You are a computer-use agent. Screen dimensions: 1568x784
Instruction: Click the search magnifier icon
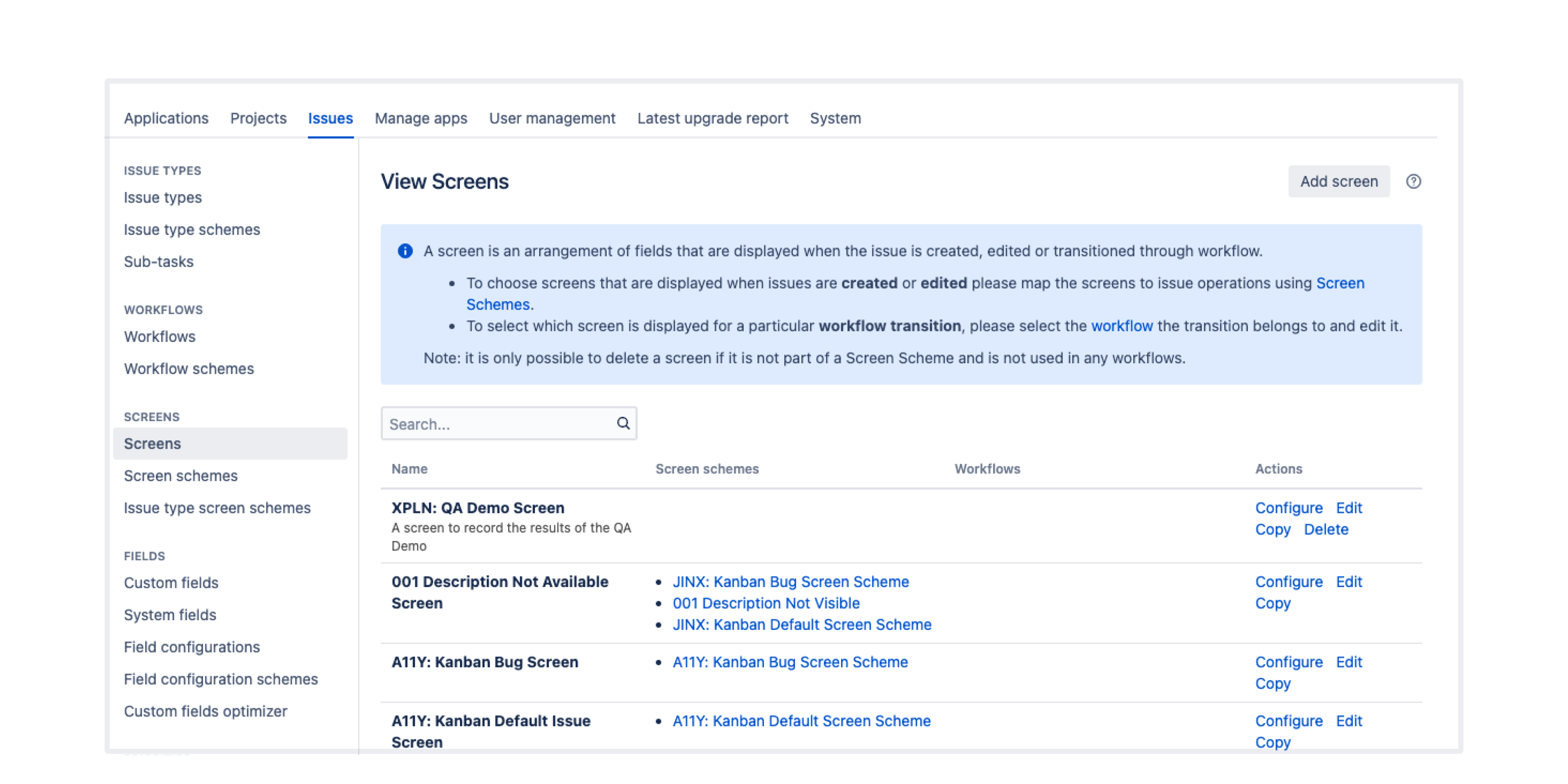click(623, 423)
